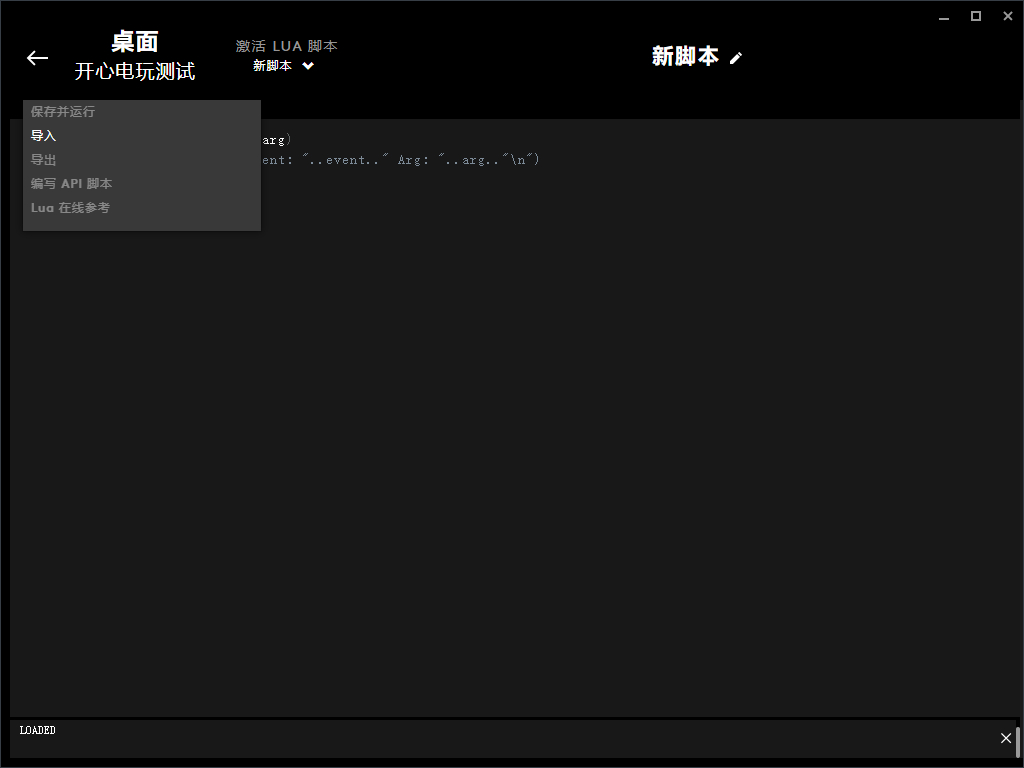Open 编写 API 脚本 menu entry

pos(72,184)
